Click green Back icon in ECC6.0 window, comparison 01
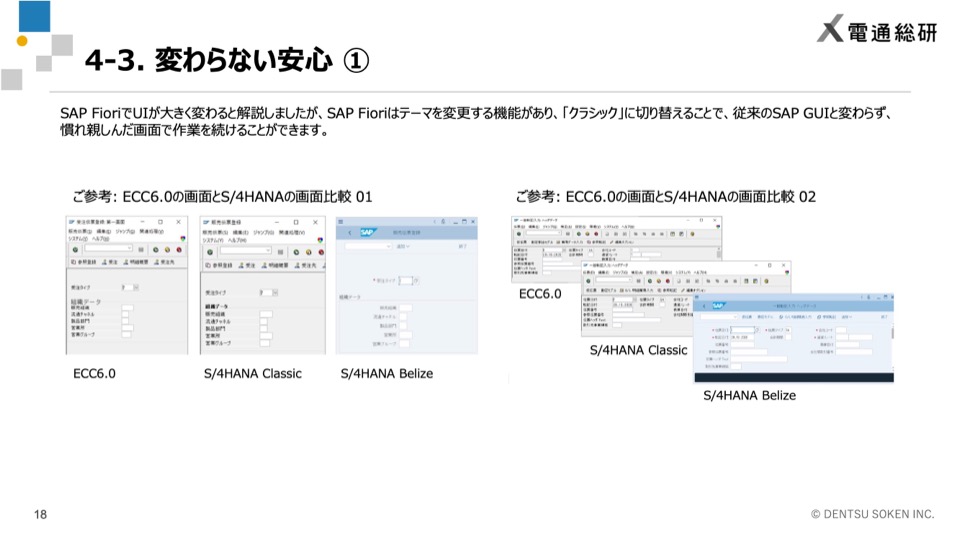This screenshot has height=540, width=960. coord(156,250)
